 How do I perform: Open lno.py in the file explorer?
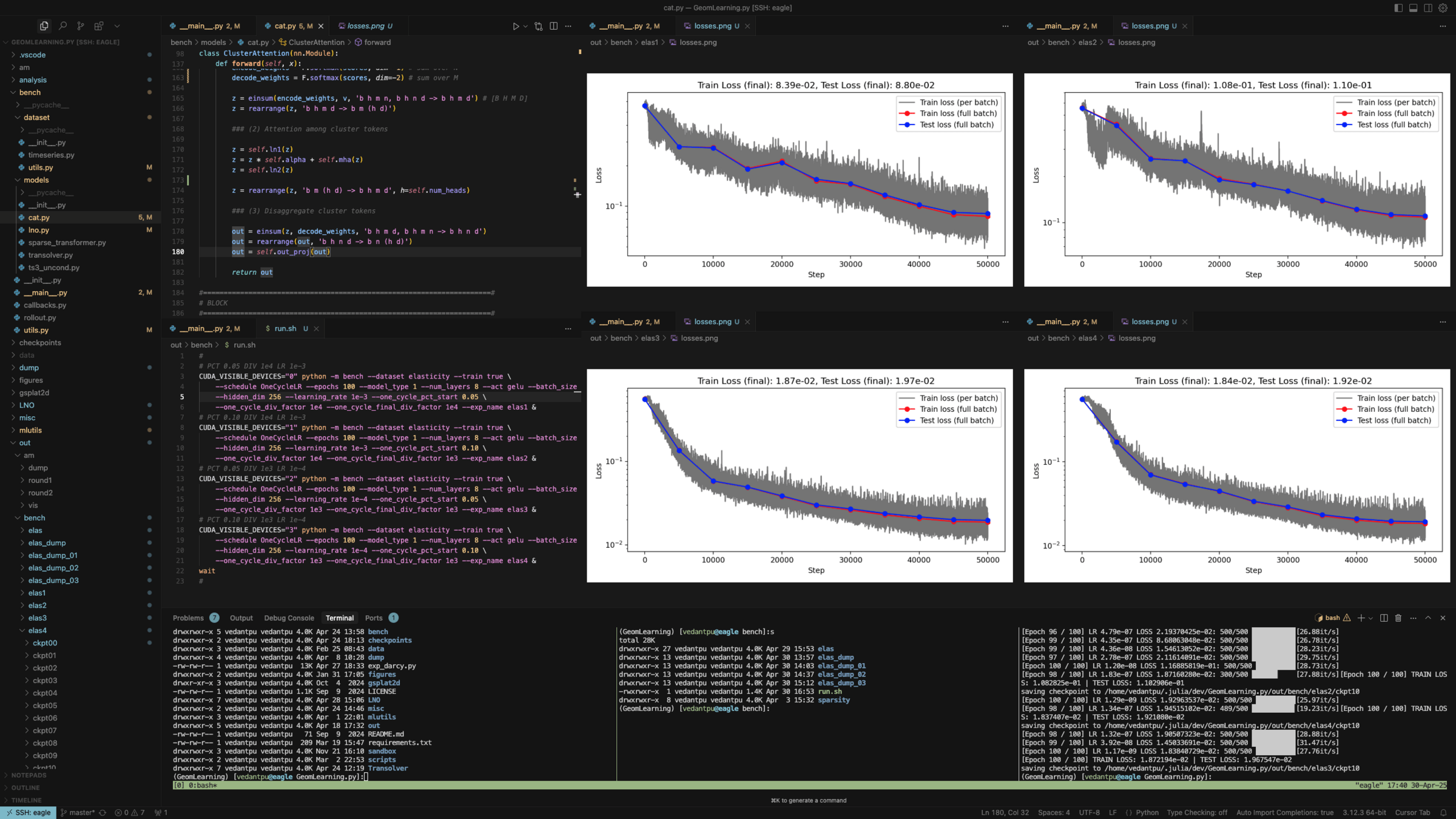[39, 230]
